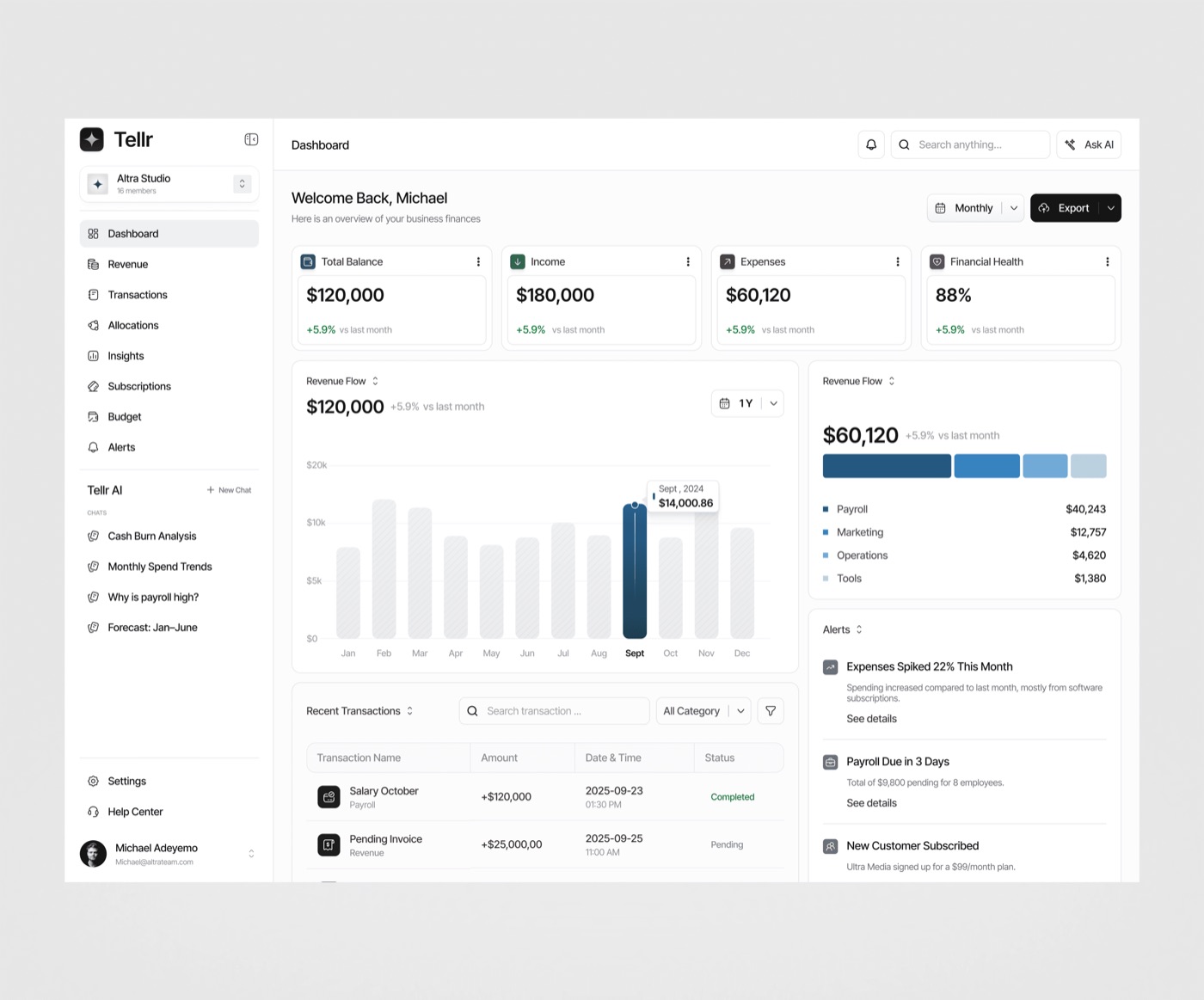Open the Insights page

tap(169, 356)
